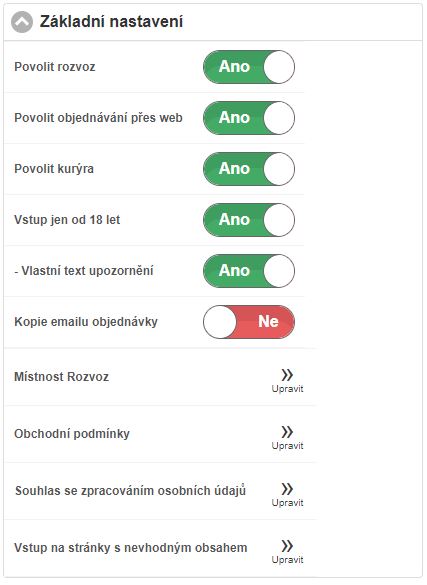Click the Základní nastavení header title
427x585 pixels.
point(111,22)
